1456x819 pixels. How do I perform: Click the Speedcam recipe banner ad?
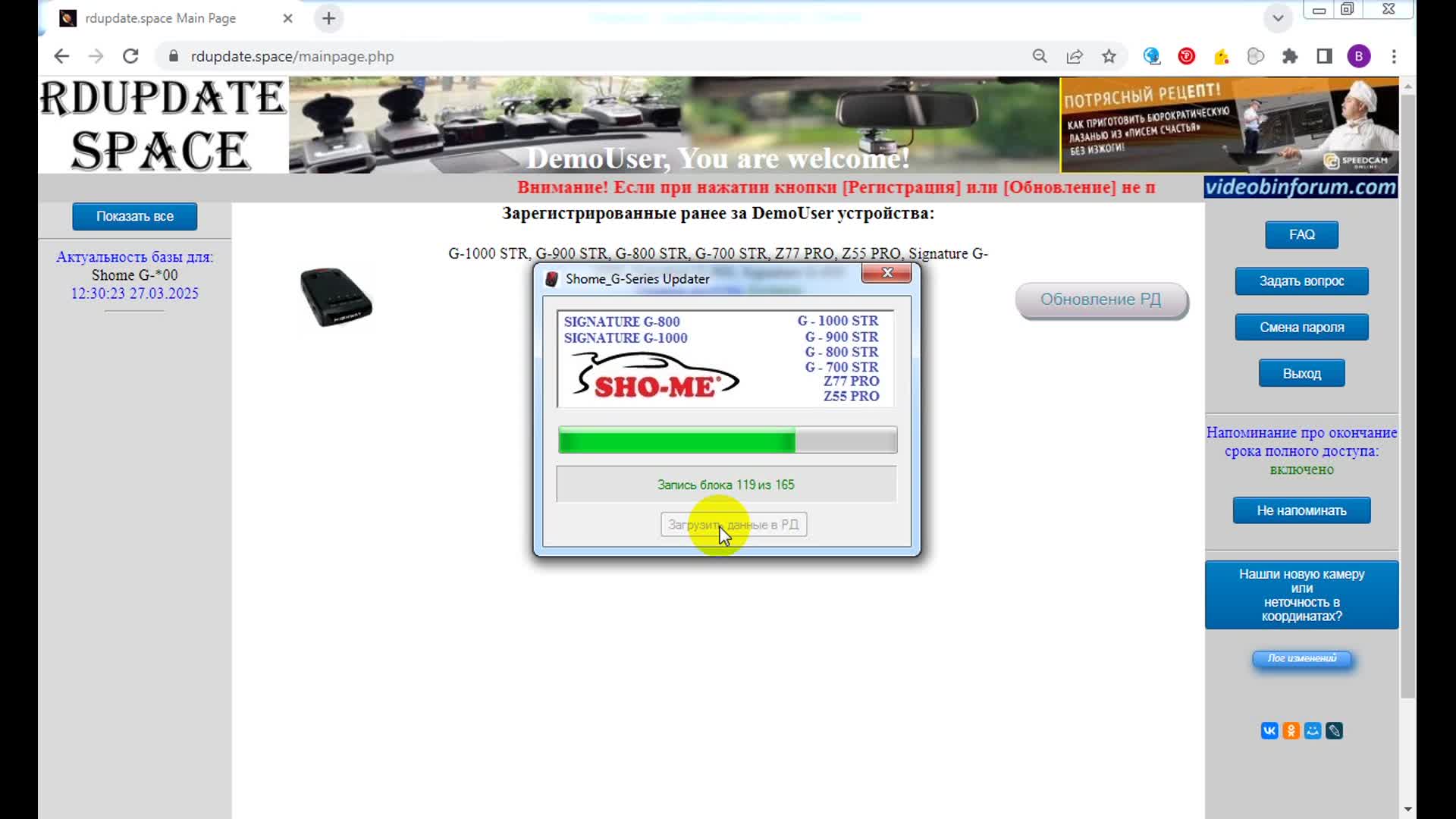[x=1229, y=125]
